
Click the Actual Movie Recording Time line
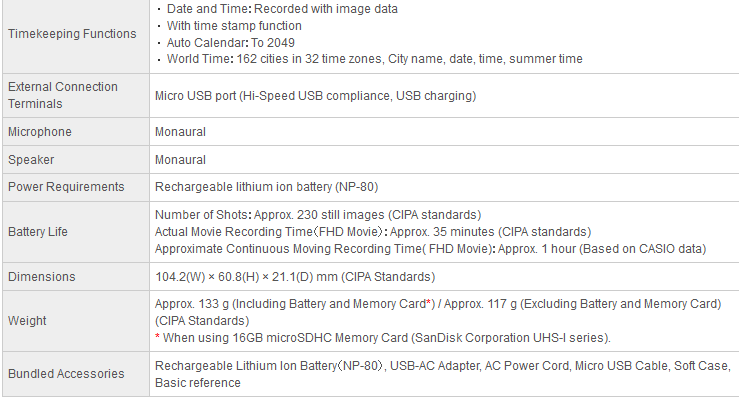(x=373, y=232)
